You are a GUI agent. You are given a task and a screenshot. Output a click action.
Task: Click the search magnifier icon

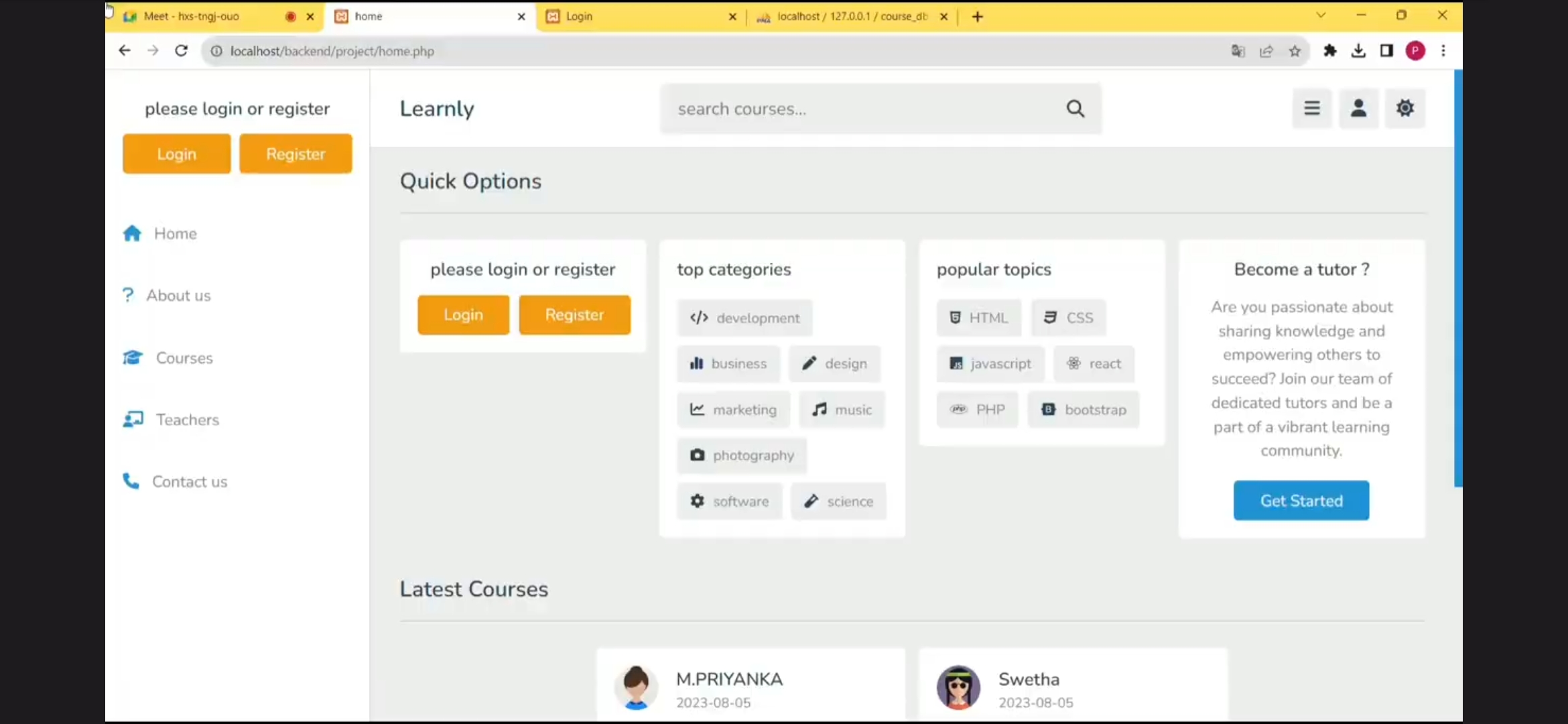click(x=1075, y=109)
